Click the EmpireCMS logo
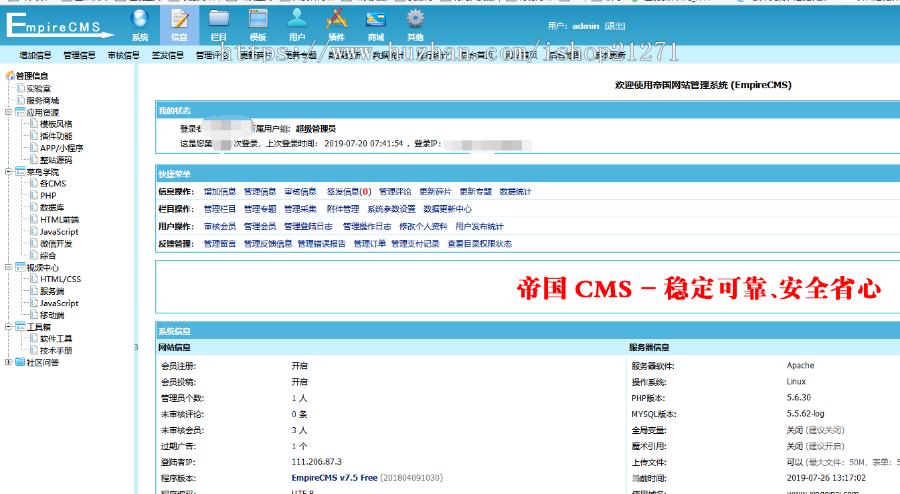Image resolution: width=900 pixels, height=494 pixels. point(59,26)
